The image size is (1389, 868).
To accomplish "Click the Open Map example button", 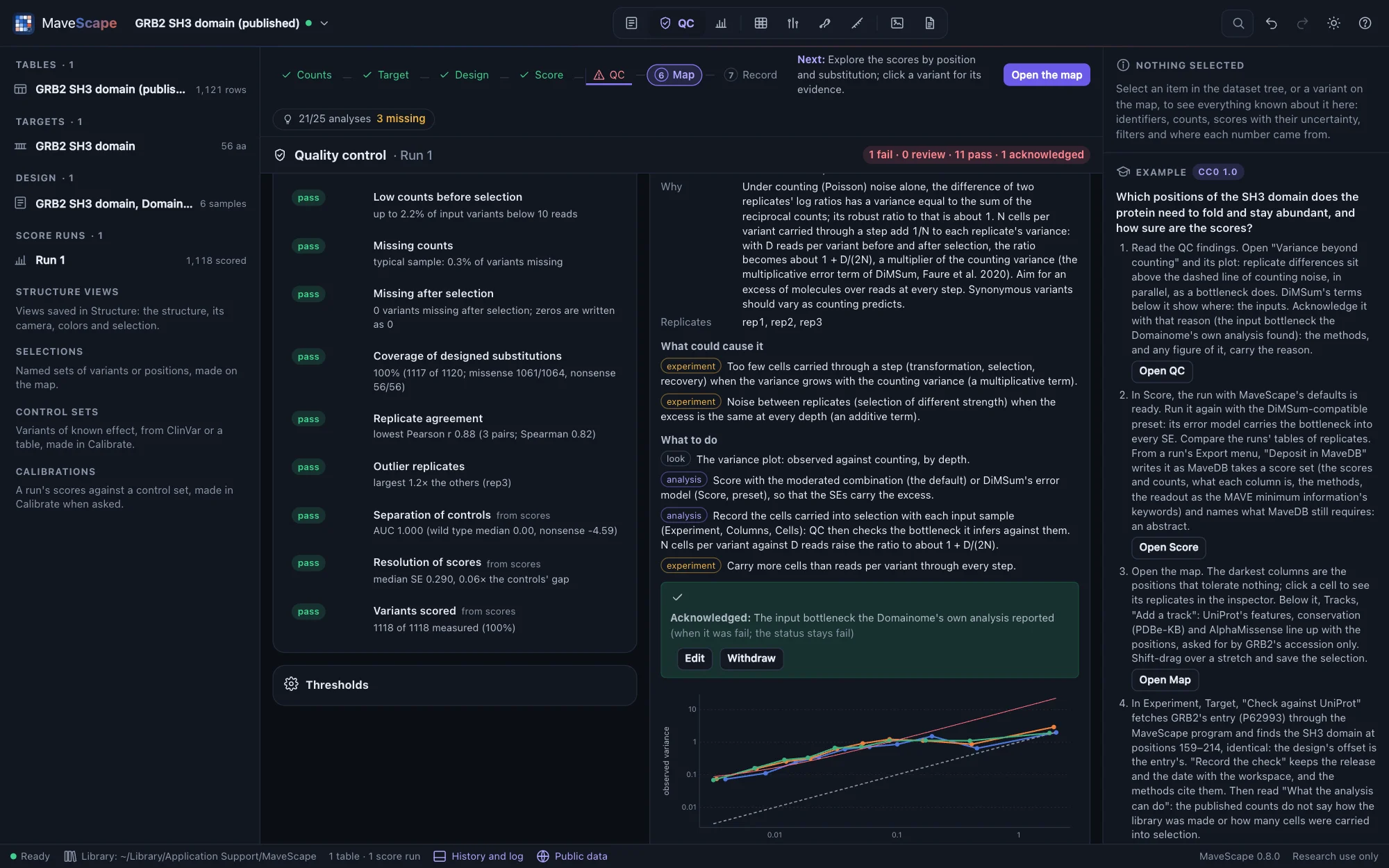I will pos(1165,680).
